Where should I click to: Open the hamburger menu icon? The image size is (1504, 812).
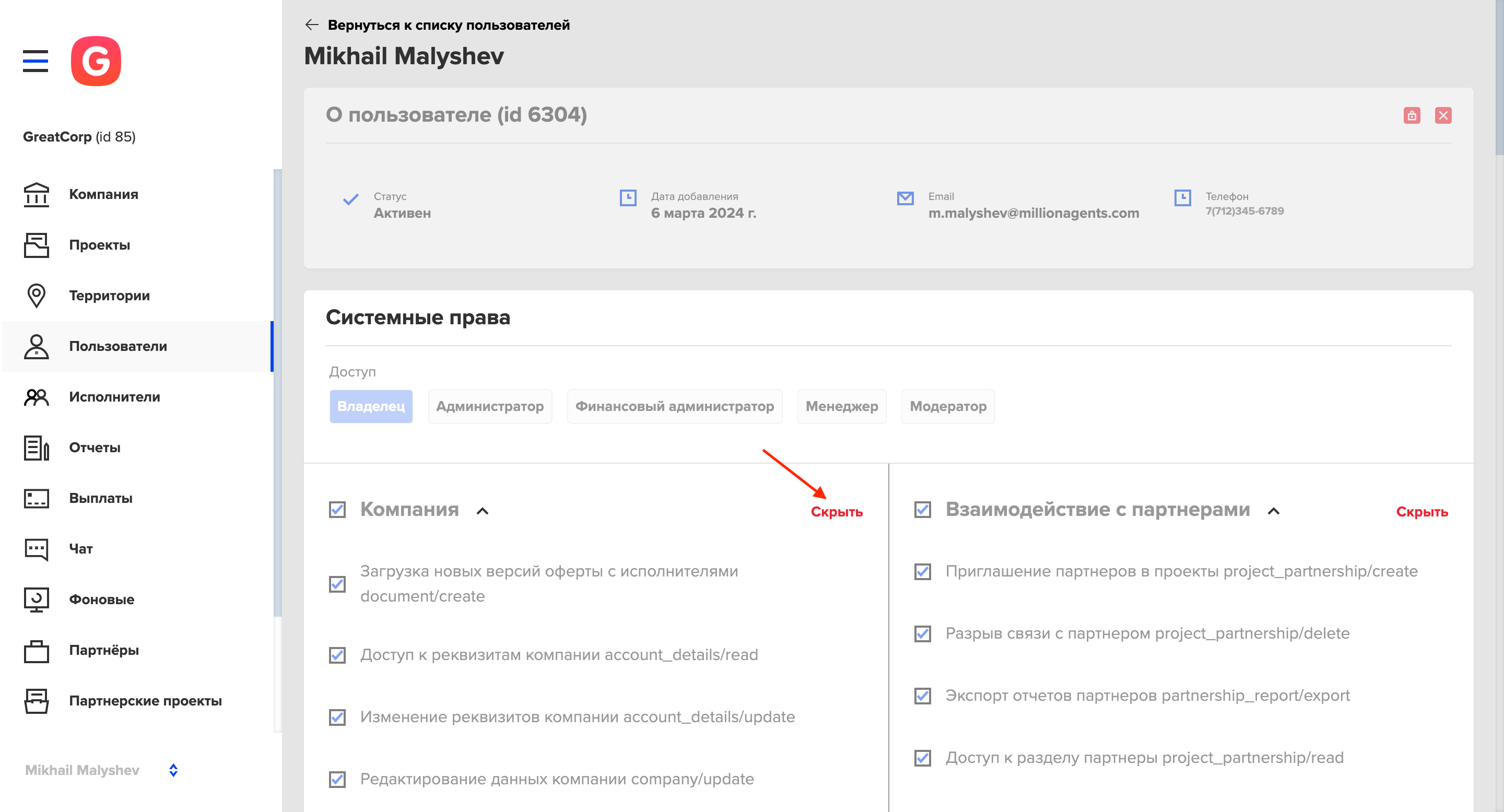click(x=35, y=61)
